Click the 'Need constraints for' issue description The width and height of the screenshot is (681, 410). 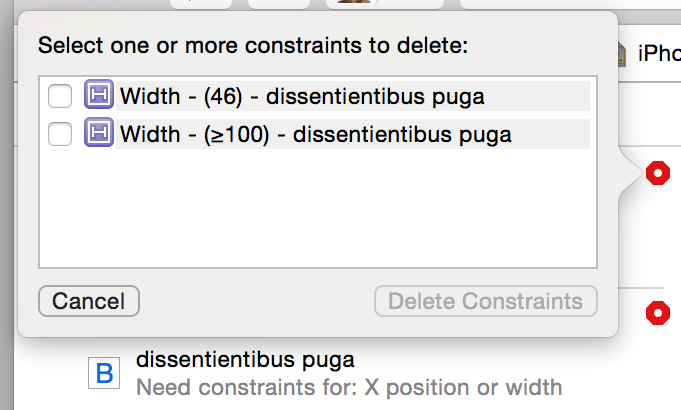(x=348, y=386)
